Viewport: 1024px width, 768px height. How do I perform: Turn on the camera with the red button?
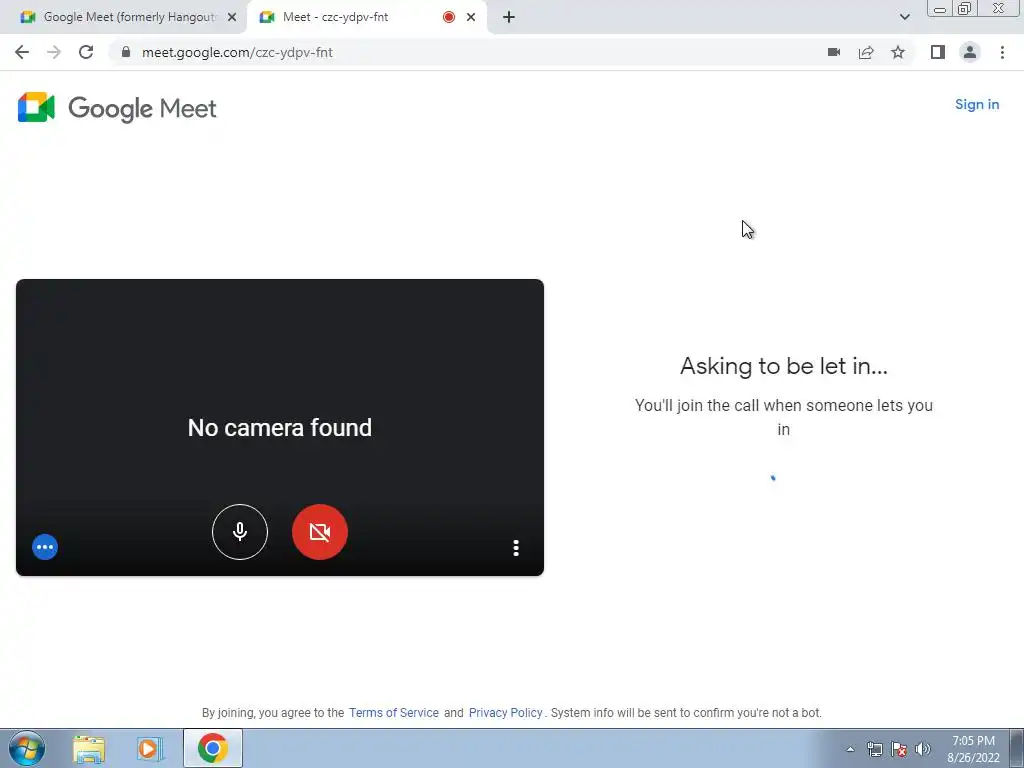[320, 532]
